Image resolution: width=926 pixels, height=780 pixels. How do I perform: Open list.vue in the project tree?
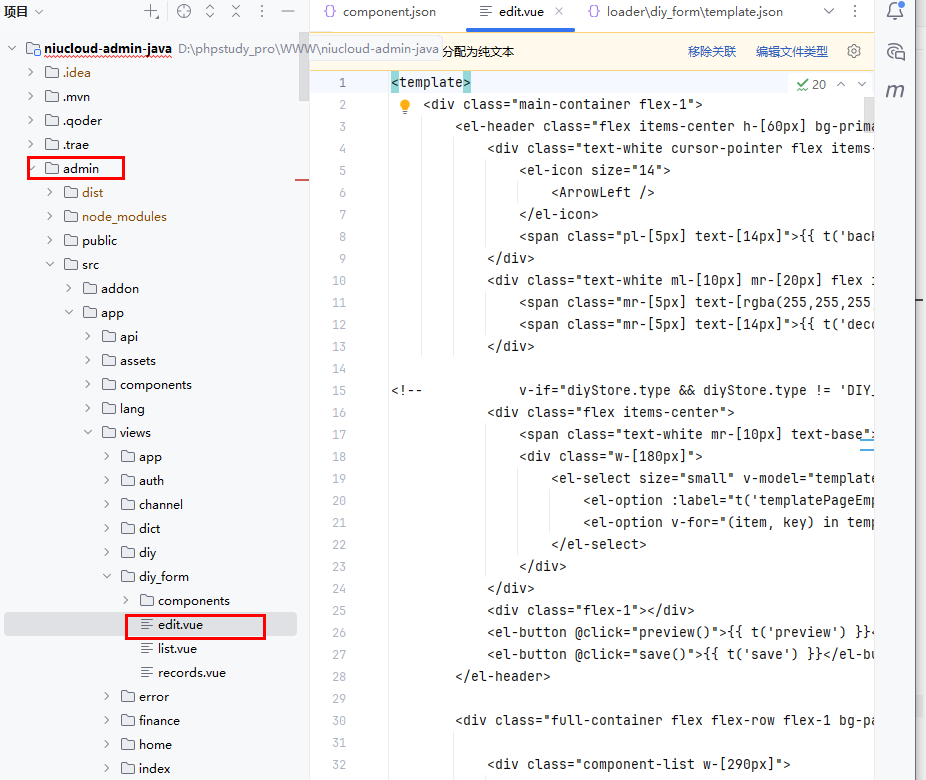[176, 649]
